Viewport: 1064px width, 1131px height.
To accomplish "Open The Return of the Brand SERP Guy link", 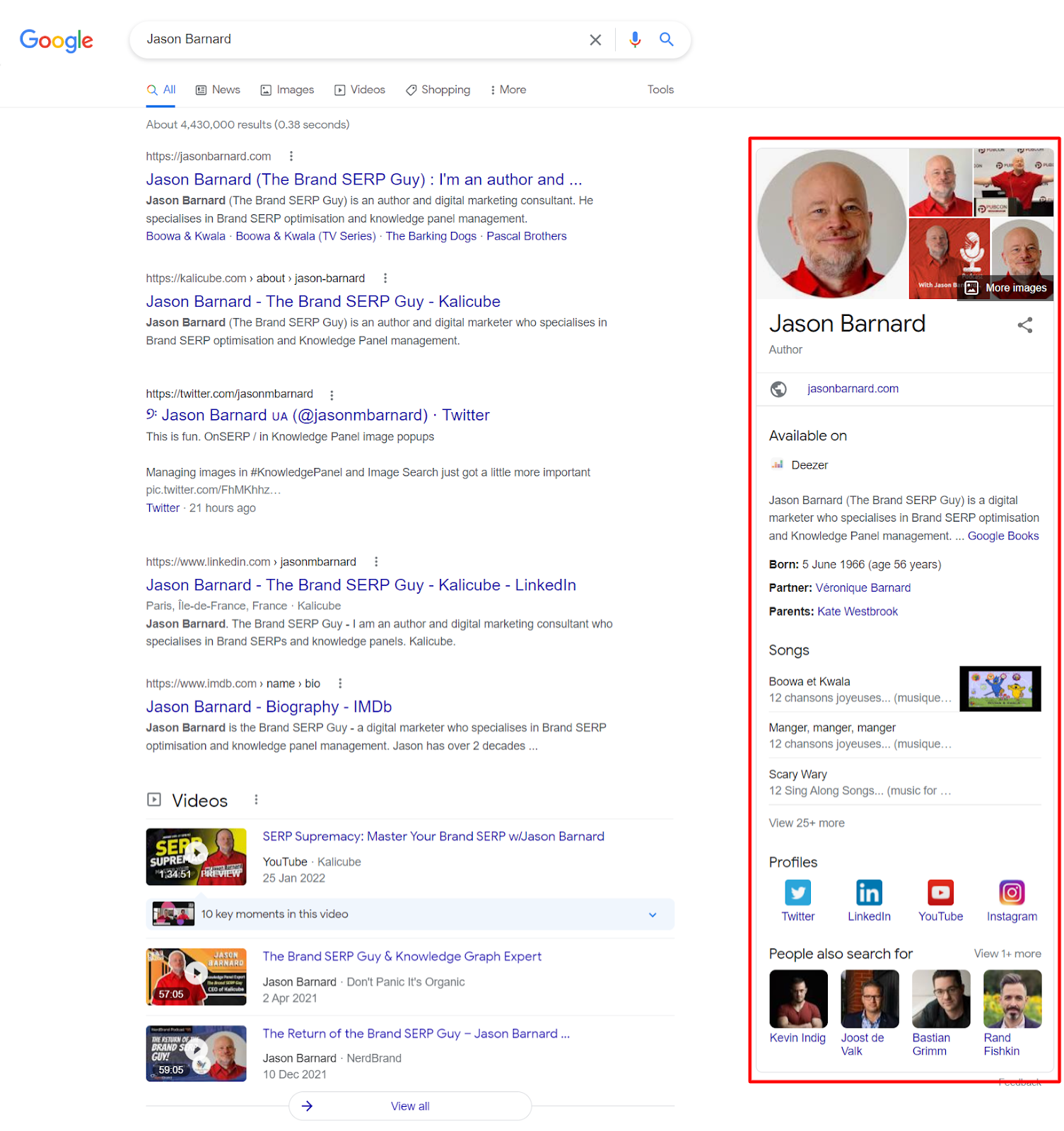I will pos(416,1033).
